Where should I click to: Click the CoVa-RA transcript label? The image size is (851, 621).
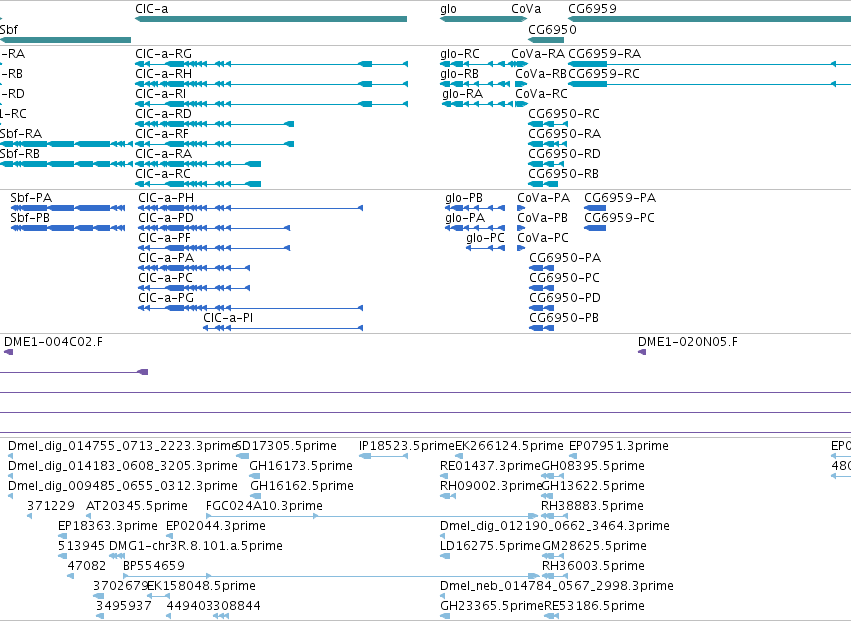pos(538,54)
